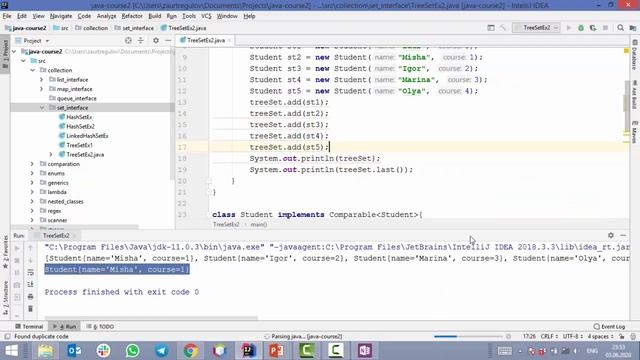The width and height of the screenshot is (640, 360).
Task: Open Run panel settings gear
Action: (611, 236)
